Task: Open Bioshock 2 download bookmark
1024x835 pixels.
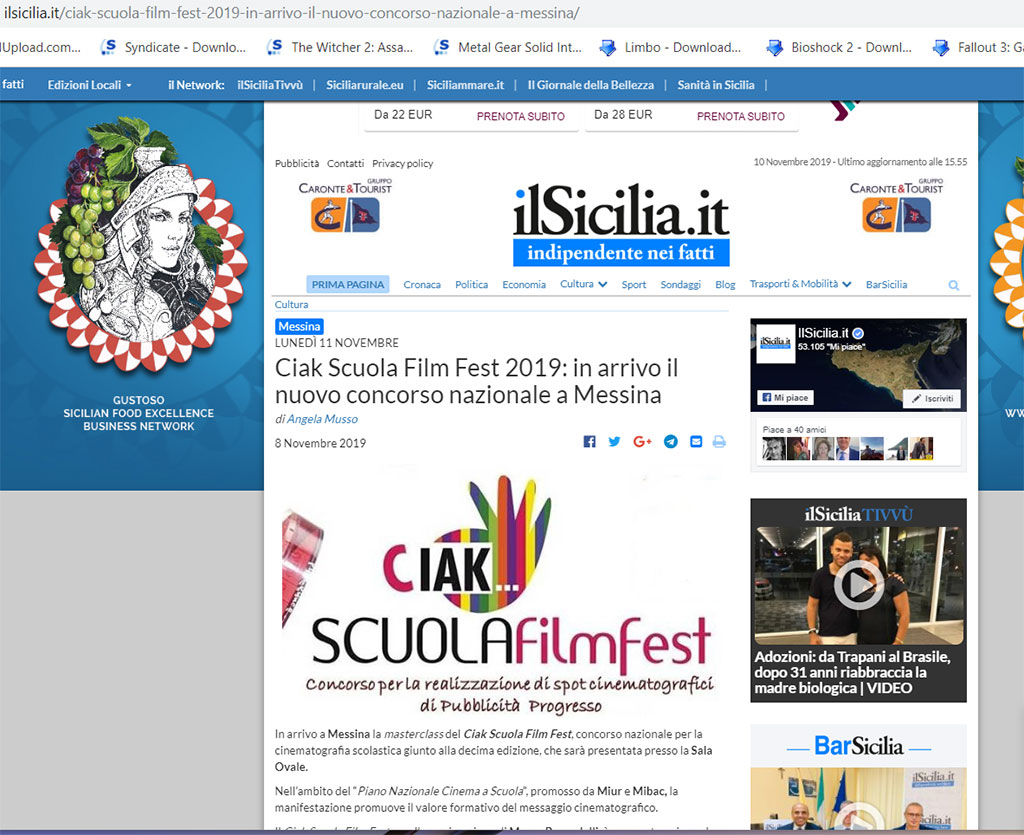Action: tap(839, 47)
